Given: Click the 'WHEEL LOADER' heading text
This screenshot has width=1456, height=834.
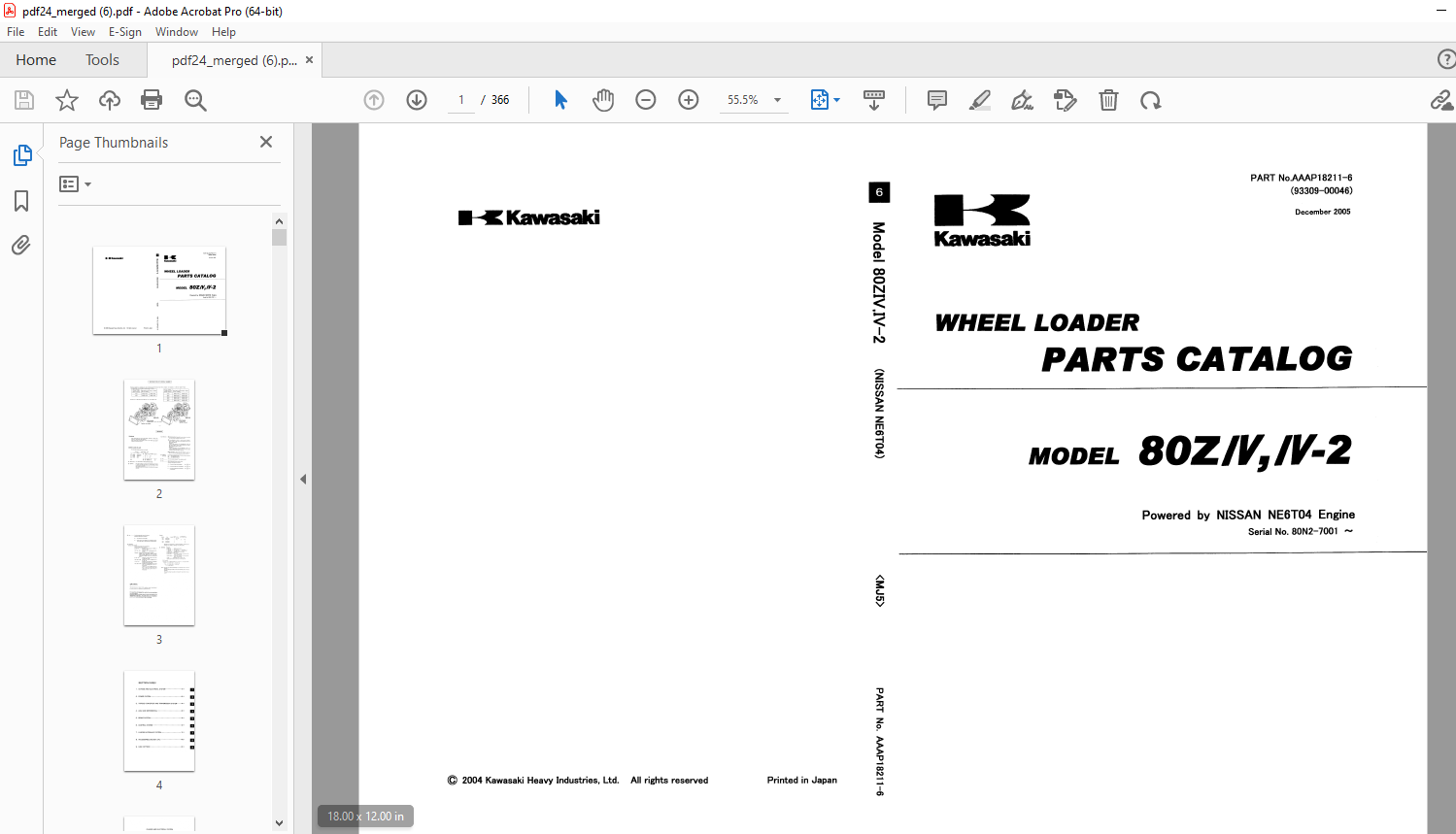Looking at the screenshot, I should (1036, 322).
